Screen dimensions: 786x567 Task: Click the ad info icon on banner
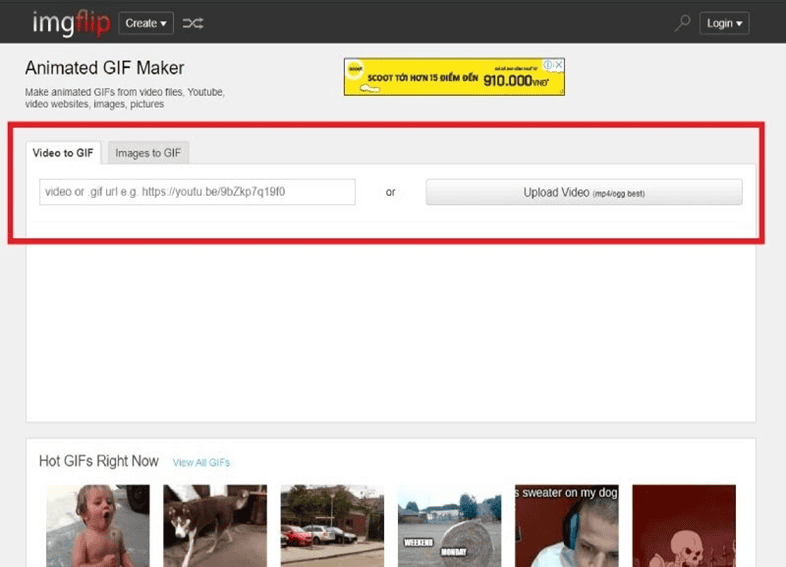click(x=548, y=65)
